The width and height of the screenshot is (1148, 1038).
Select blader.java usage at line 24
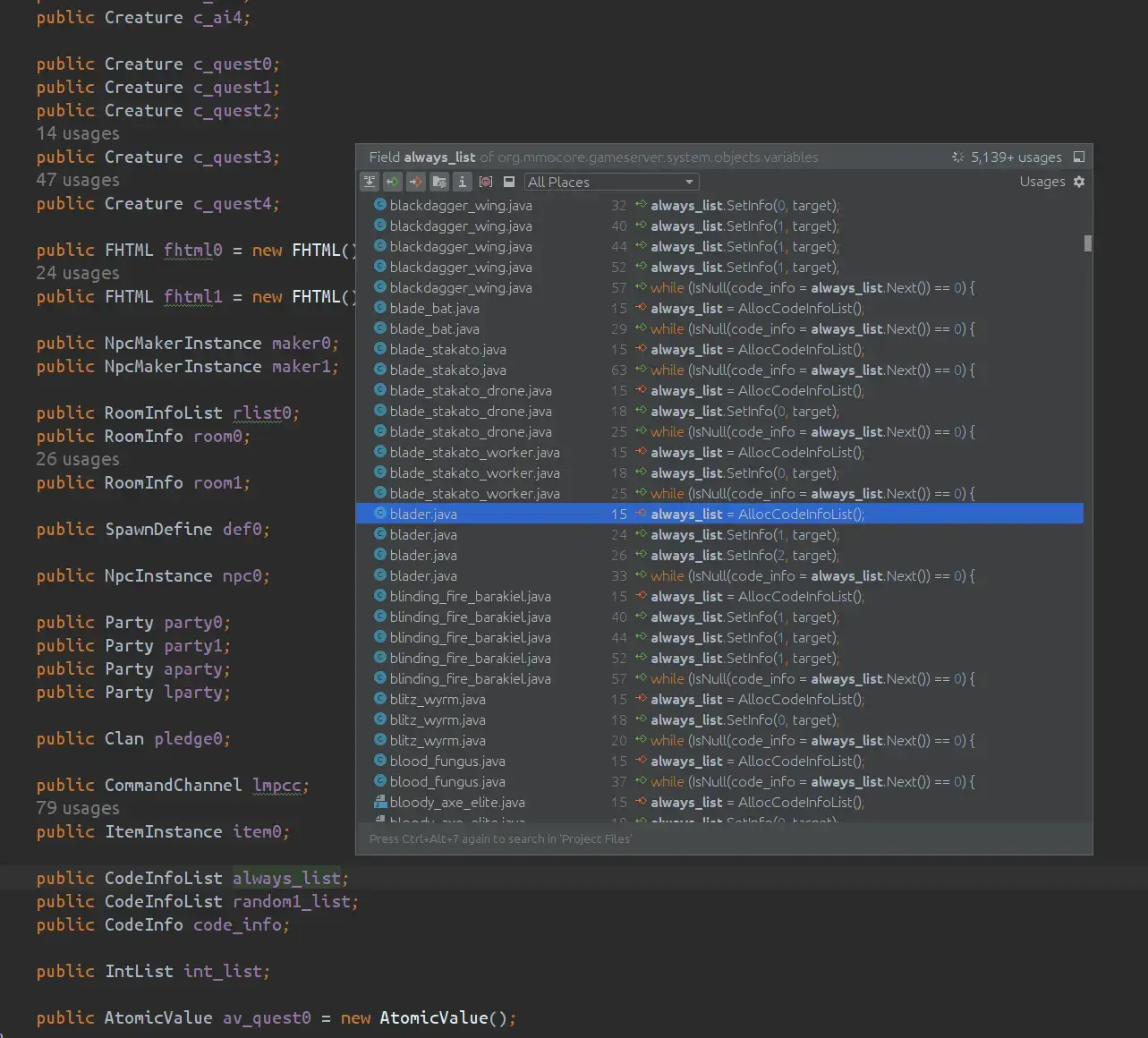point(719,534)
